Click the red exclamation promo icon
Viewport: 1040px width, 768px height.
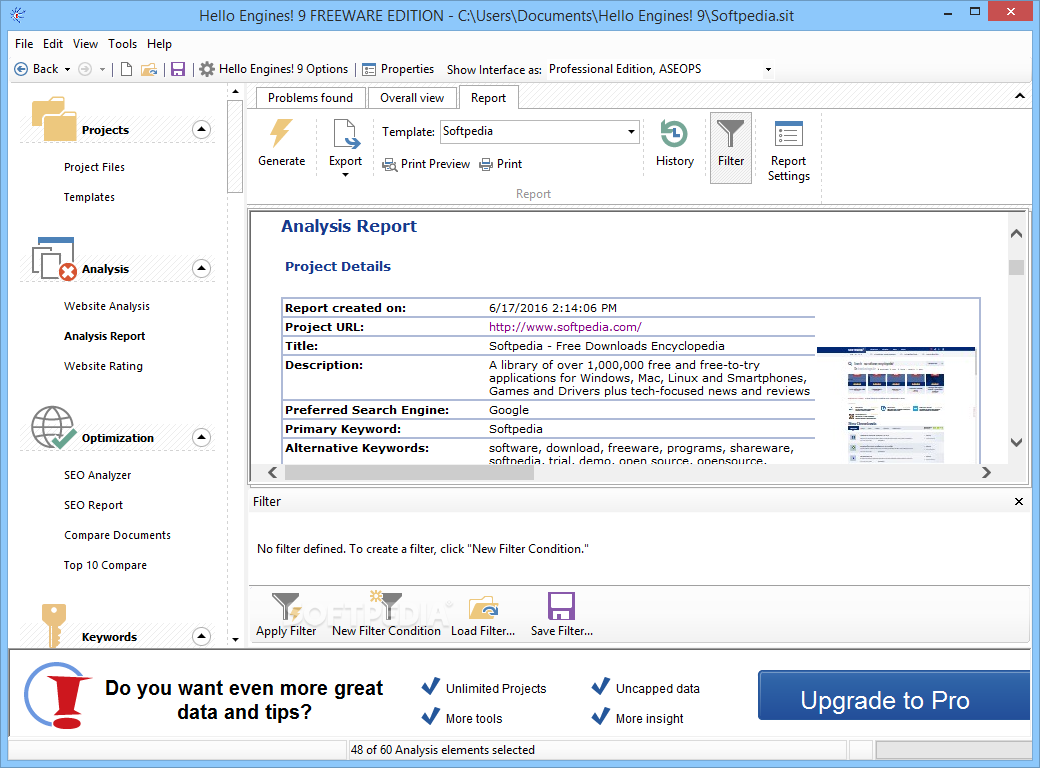pyautogui.click(x=58, y=696)
